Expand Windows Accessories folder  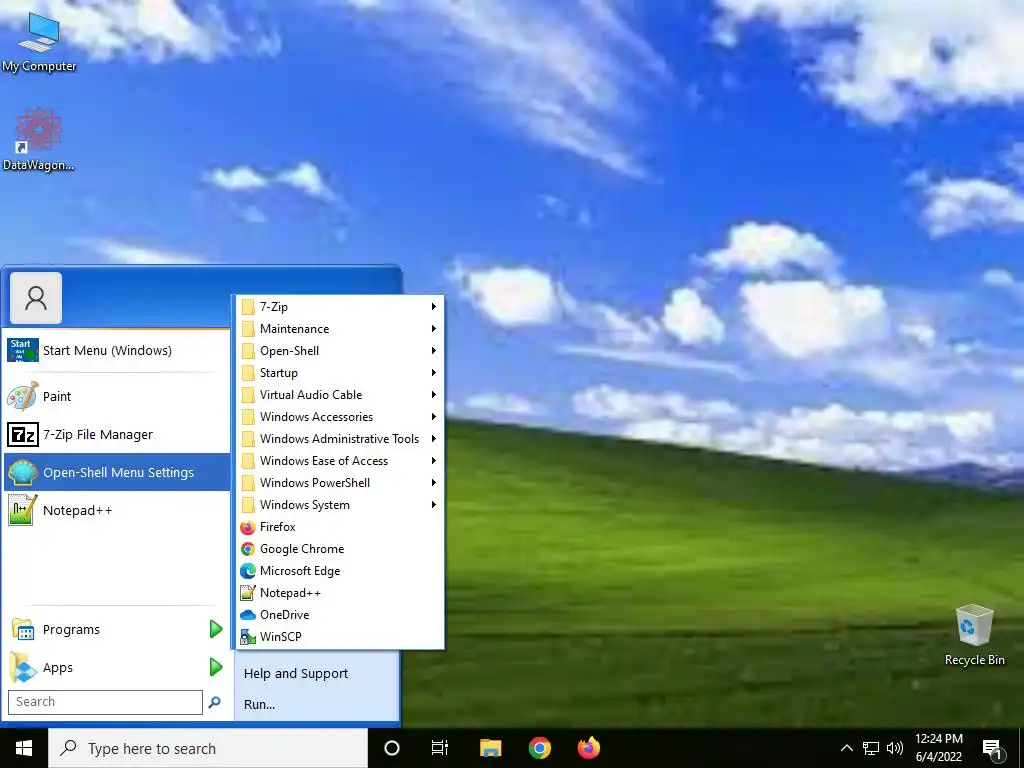[x=339, y=417]
